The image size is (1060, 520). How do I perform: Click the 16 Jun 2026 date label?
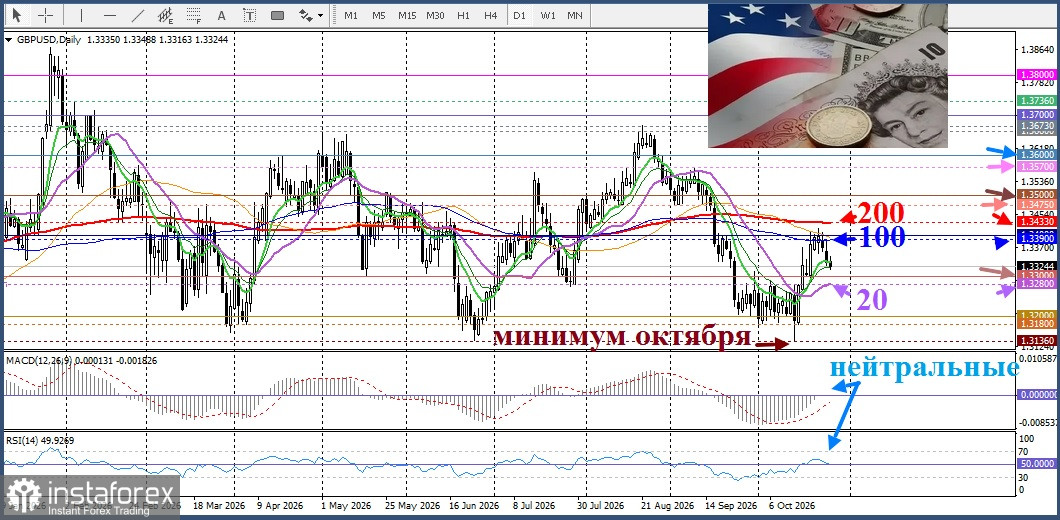pos(474,506)
